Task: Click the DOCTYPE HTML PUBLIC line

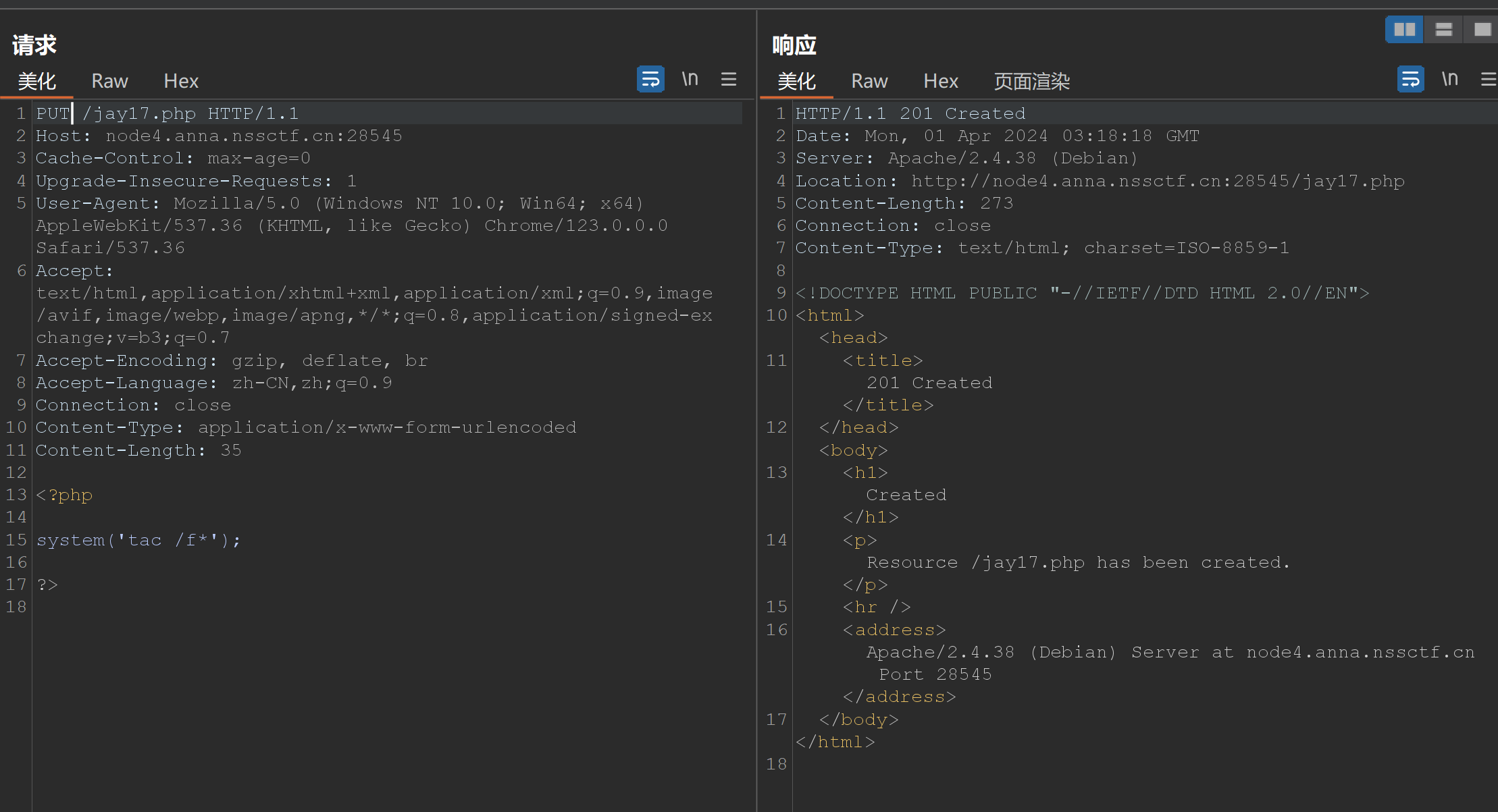Action: click(1082, 293)
